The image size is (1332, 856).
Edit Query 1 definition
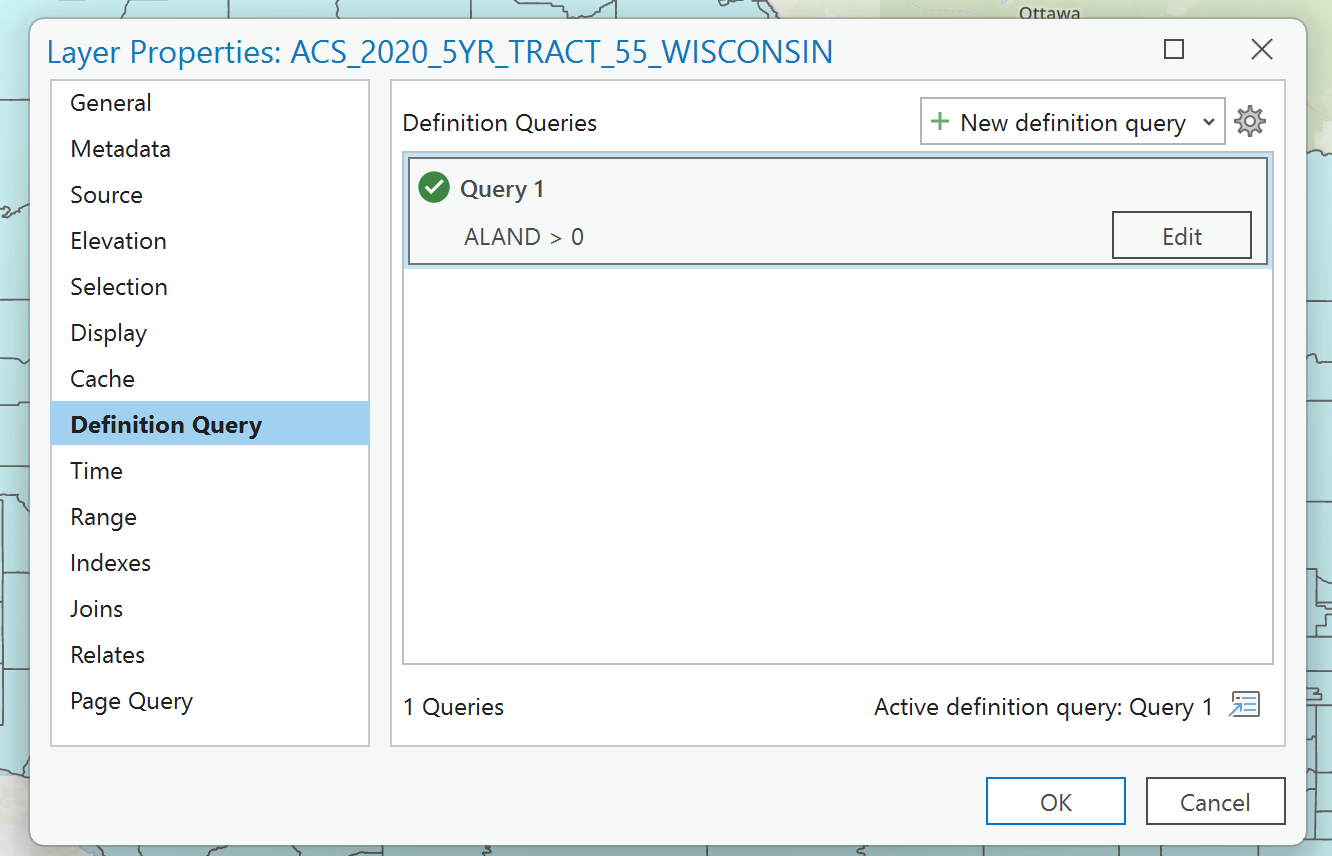tap(1181, 236)
